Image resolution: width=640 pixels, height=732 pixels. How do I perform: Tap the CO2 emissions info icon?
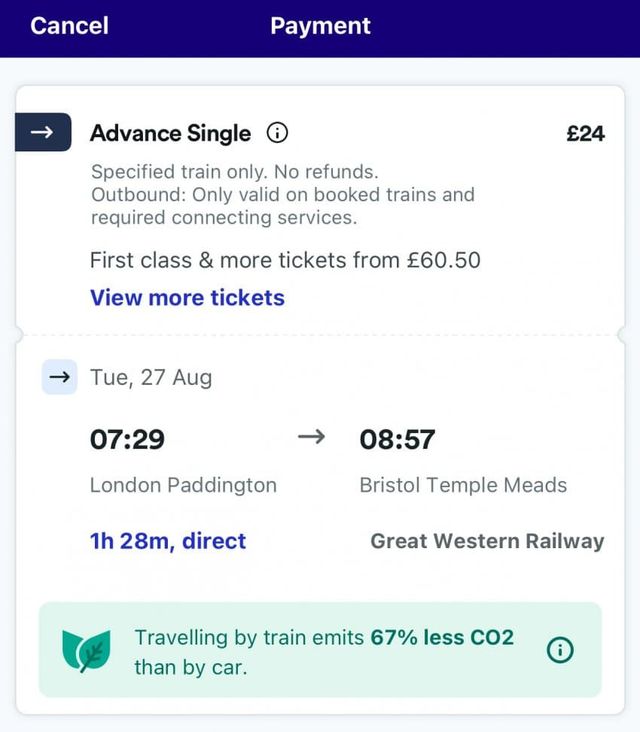coord(561,650)
